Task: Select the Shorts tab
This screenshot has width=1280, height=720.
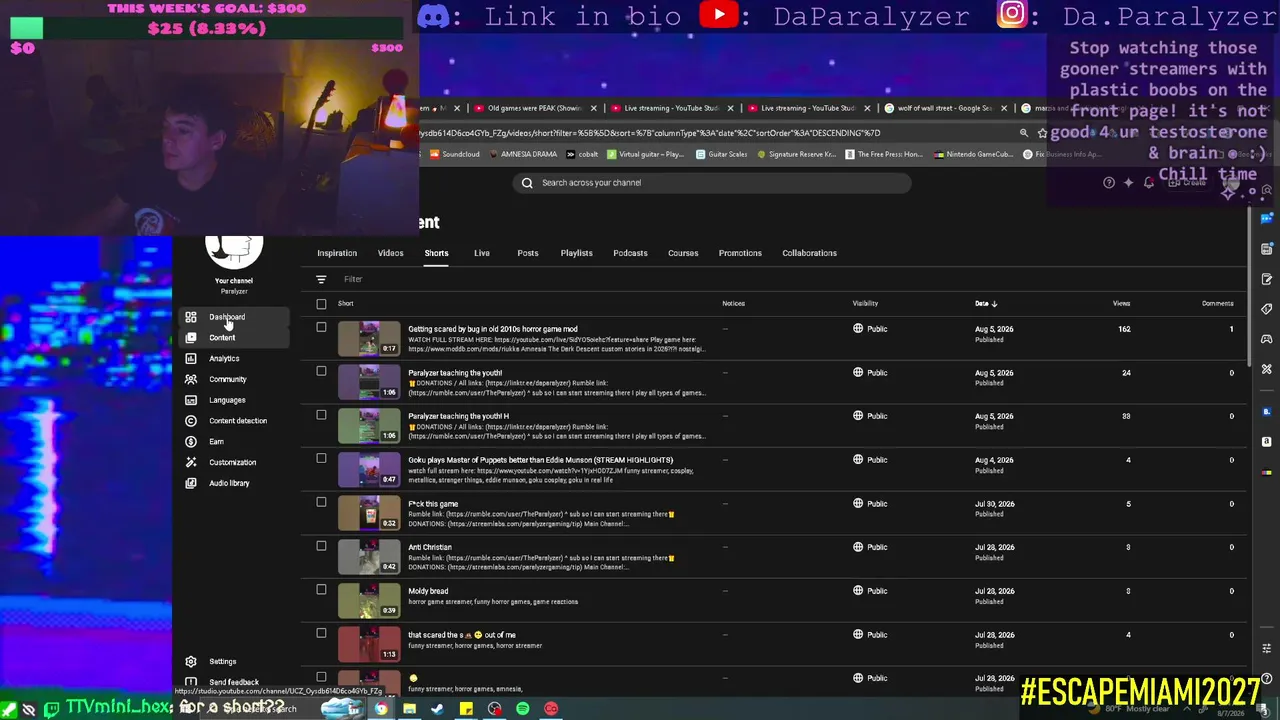Action: (436, 253)
